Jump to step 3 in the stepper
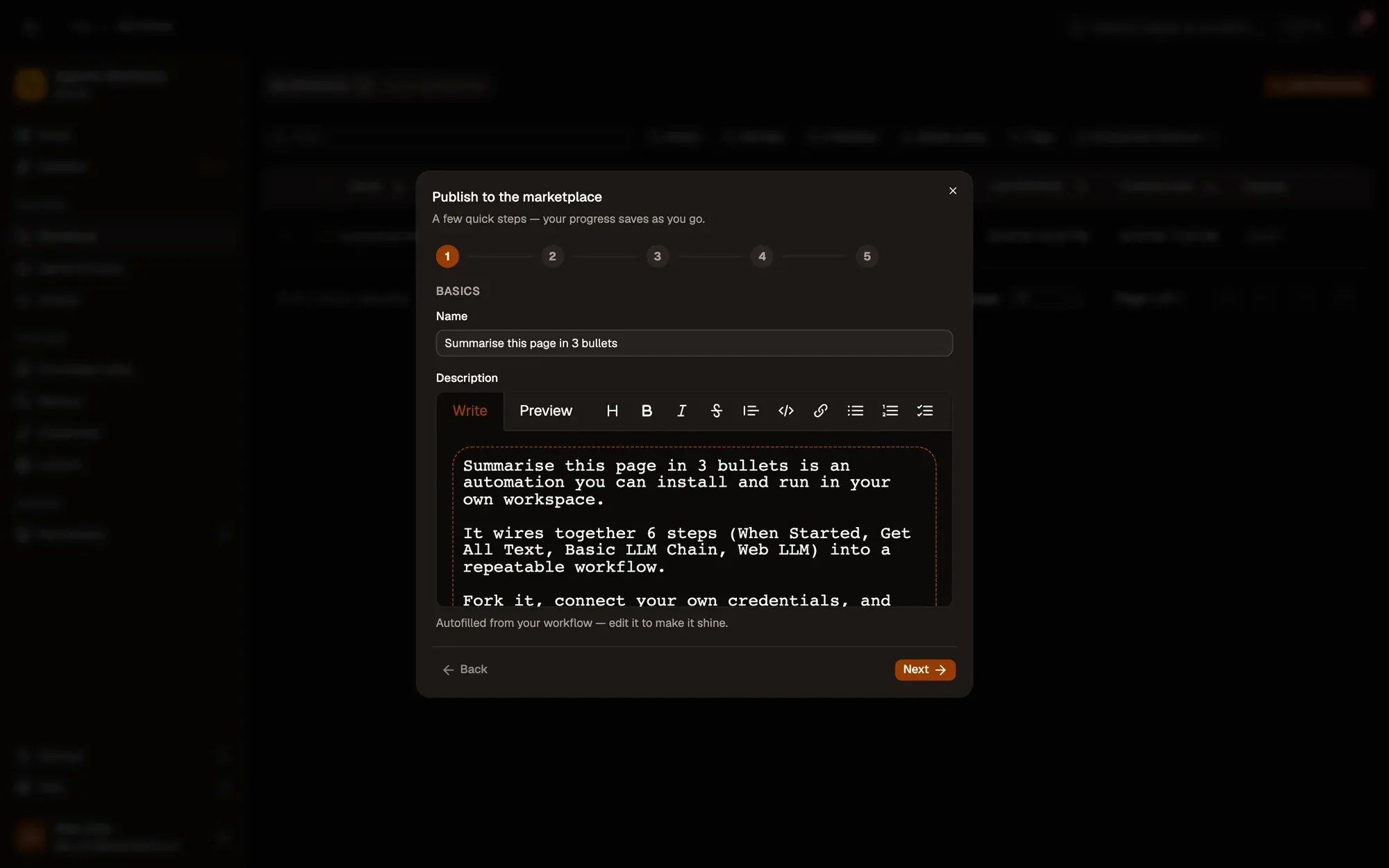Screen dimensions: 1389x868 click(x=657, y=256)
